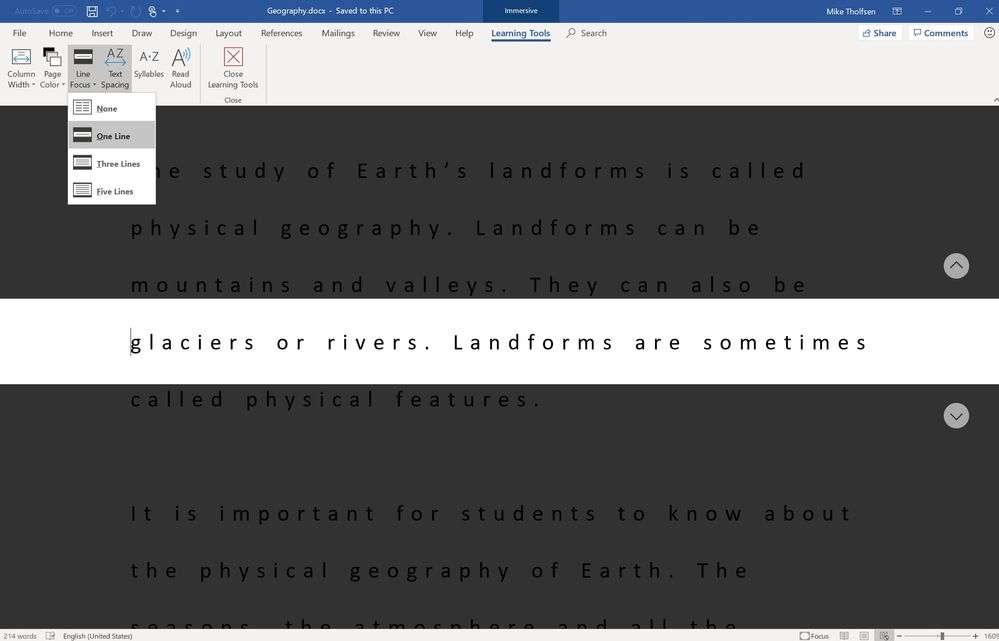Toggle Syllables display
This screenshot has height=641, width=999.
pyautogui.click(x=148, y=64)
